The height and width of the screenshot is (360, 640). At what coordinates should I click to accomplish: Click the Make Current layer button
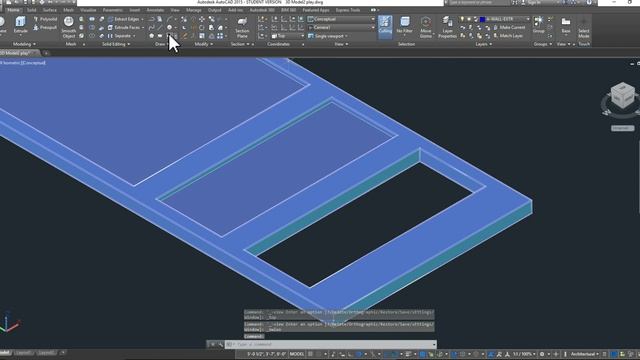[x=509, y=27]
